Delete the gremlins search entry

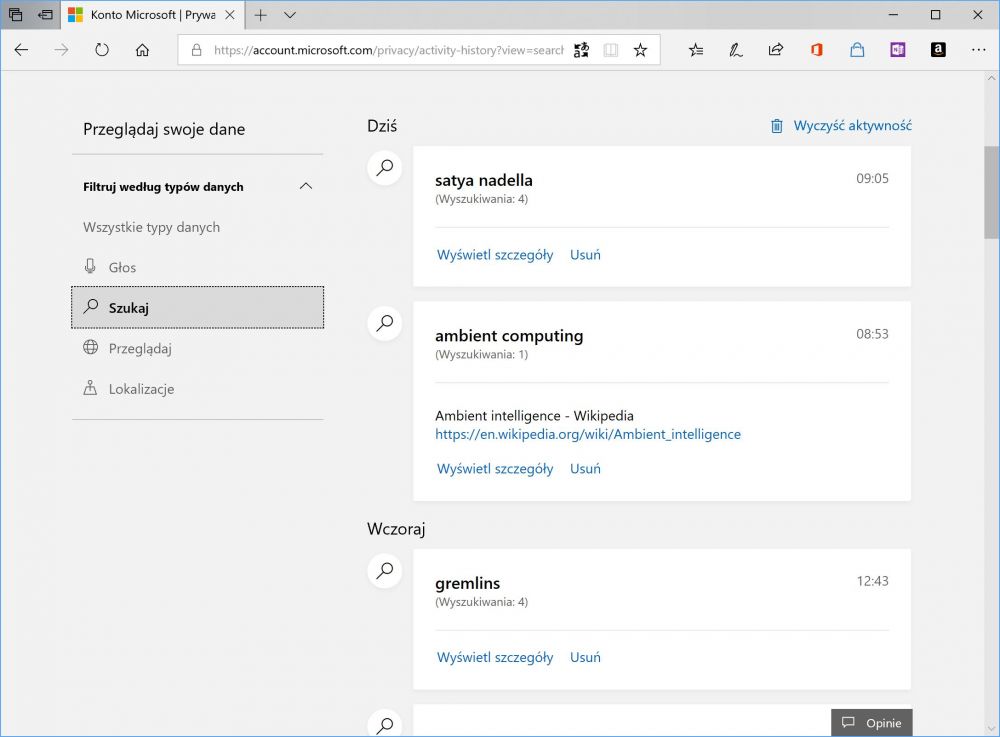tap(585, 657)
